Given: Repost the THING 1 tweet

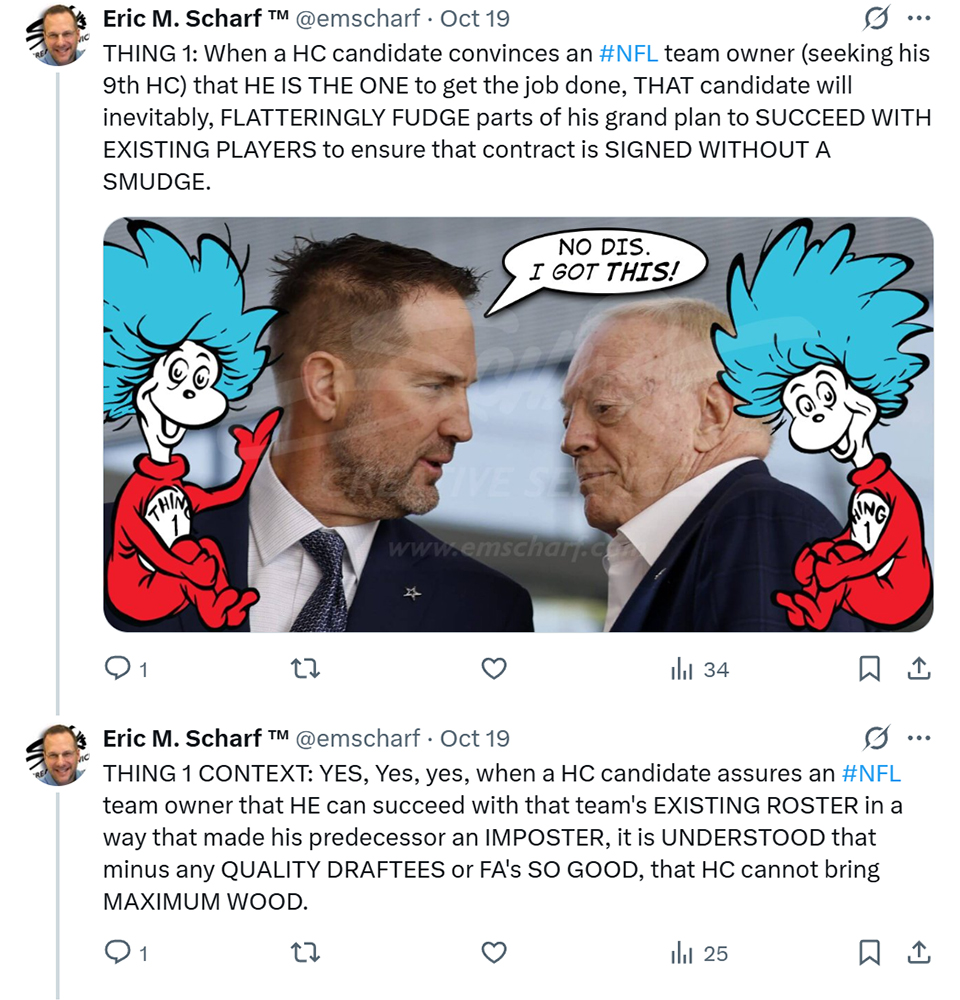Looking at the screenshot, I should coord(304,669).
